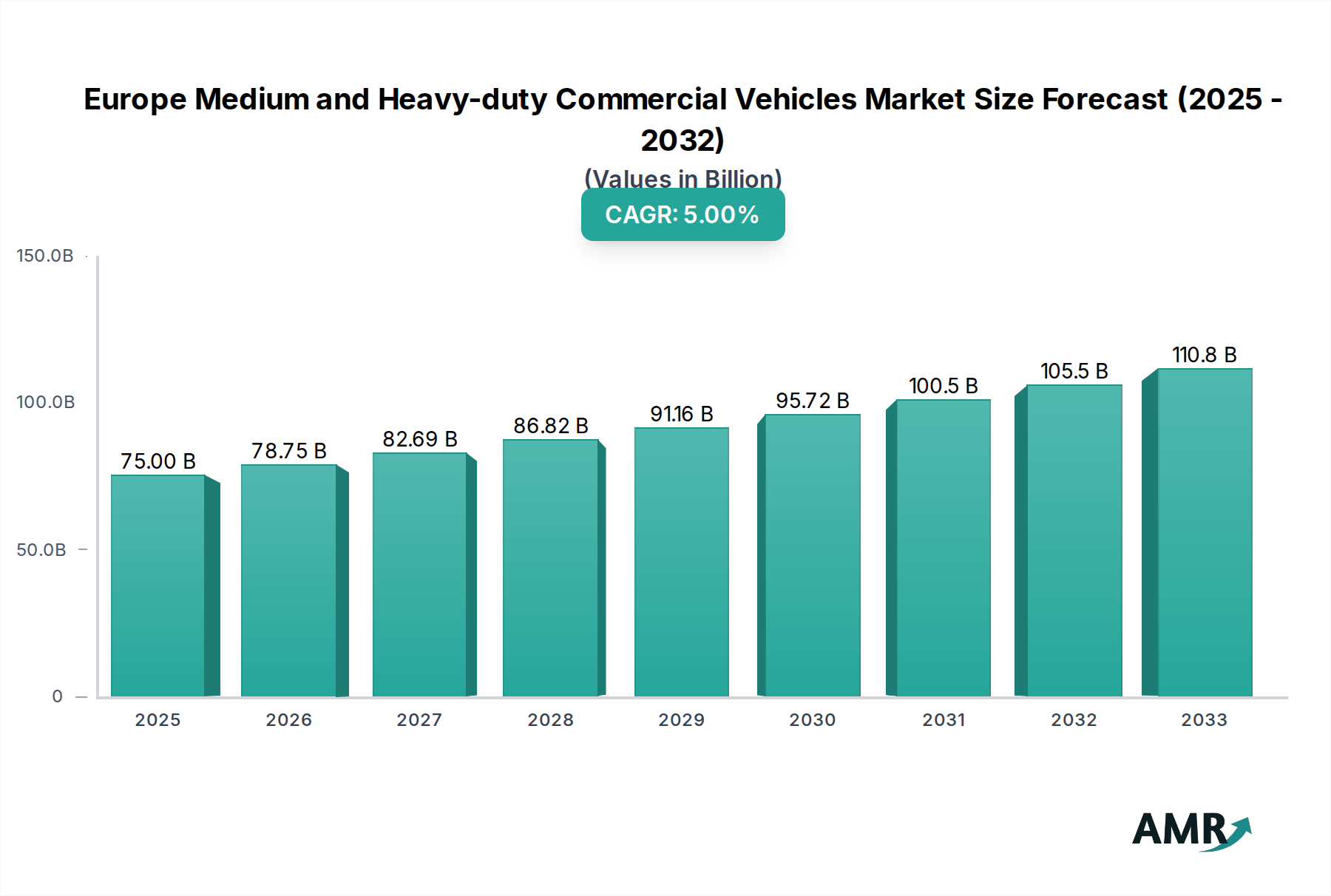Select the 95.72 B data label
This screenshot has height=896, width=1331.
(x=812, y=399)
